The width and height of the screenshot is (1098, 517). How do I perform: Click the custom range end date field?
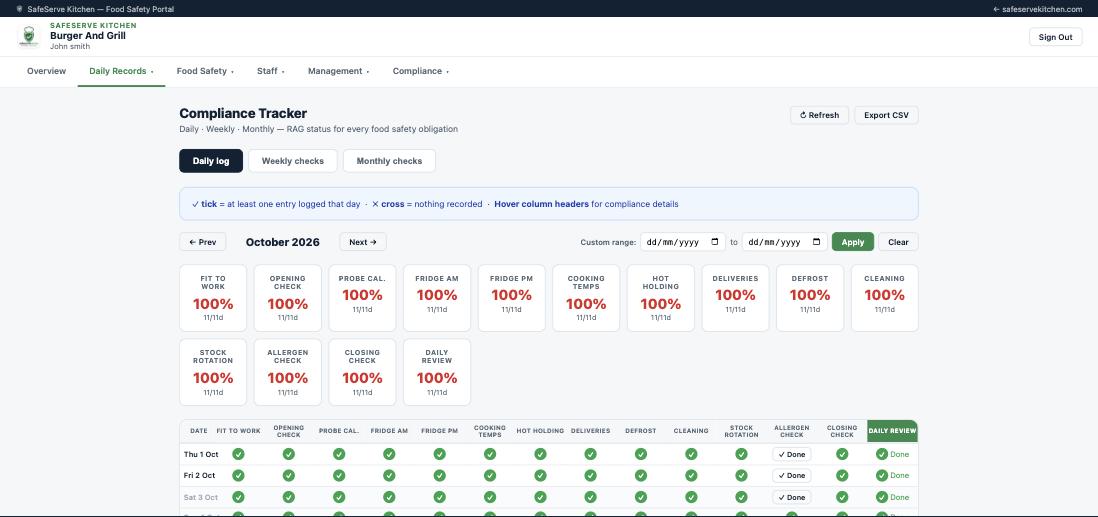tap(784, 242)
